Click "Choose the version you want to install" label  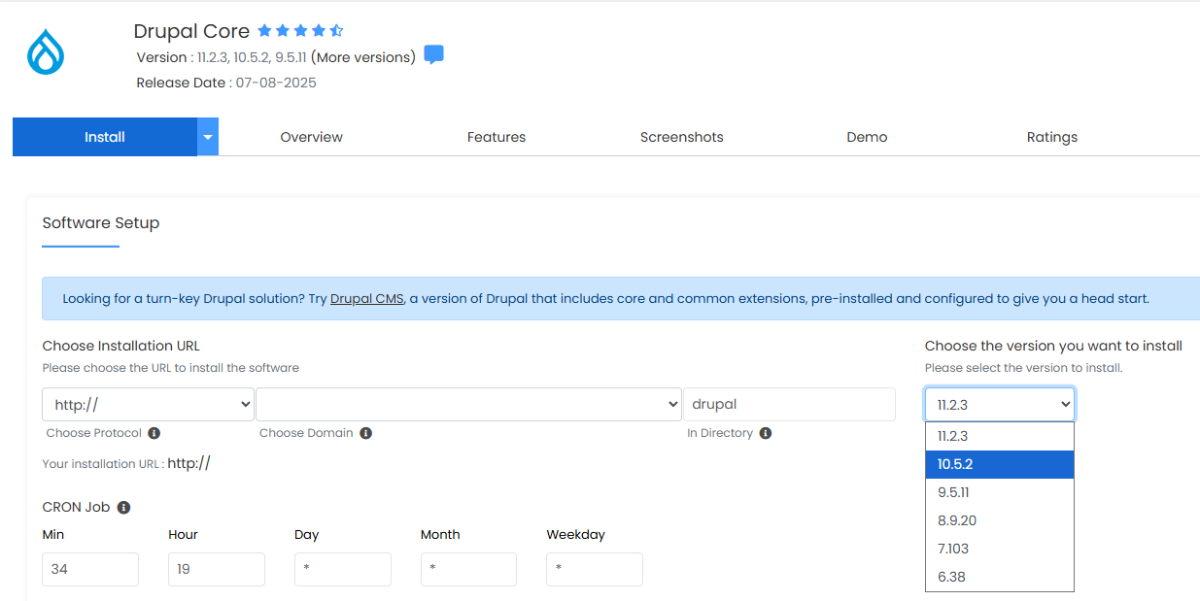tap(1054, 346)
